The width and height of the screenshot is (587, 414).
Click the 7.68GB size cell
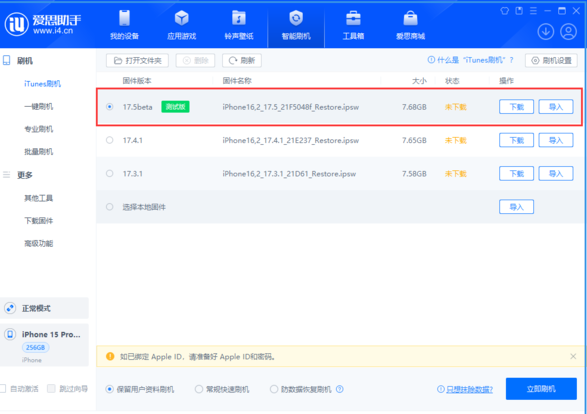[414, 107]
